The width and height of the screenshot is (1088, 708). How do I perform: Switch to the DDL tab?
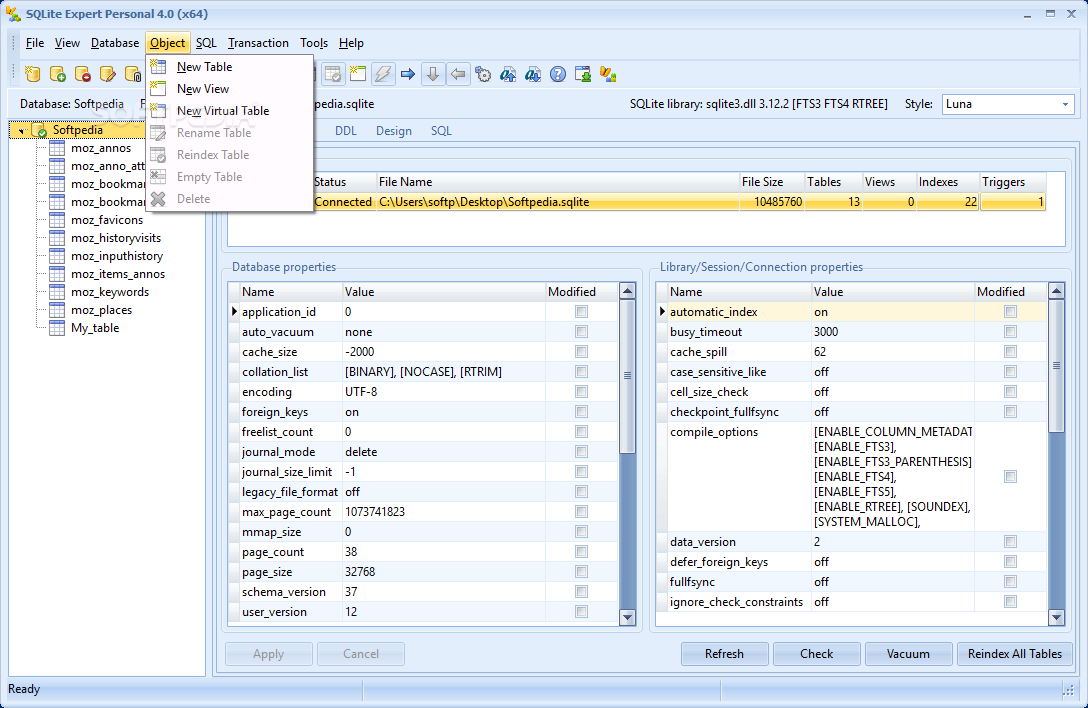pyautogui.click(x=346, y=130)
